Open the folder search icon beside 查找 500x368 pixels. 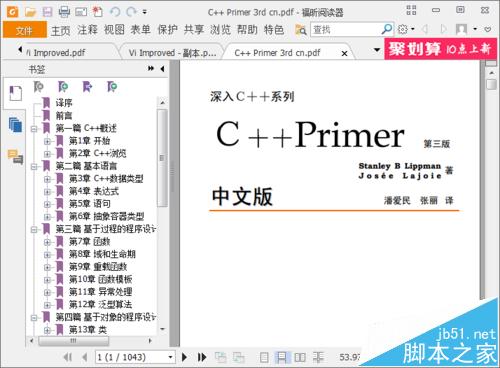301,30
